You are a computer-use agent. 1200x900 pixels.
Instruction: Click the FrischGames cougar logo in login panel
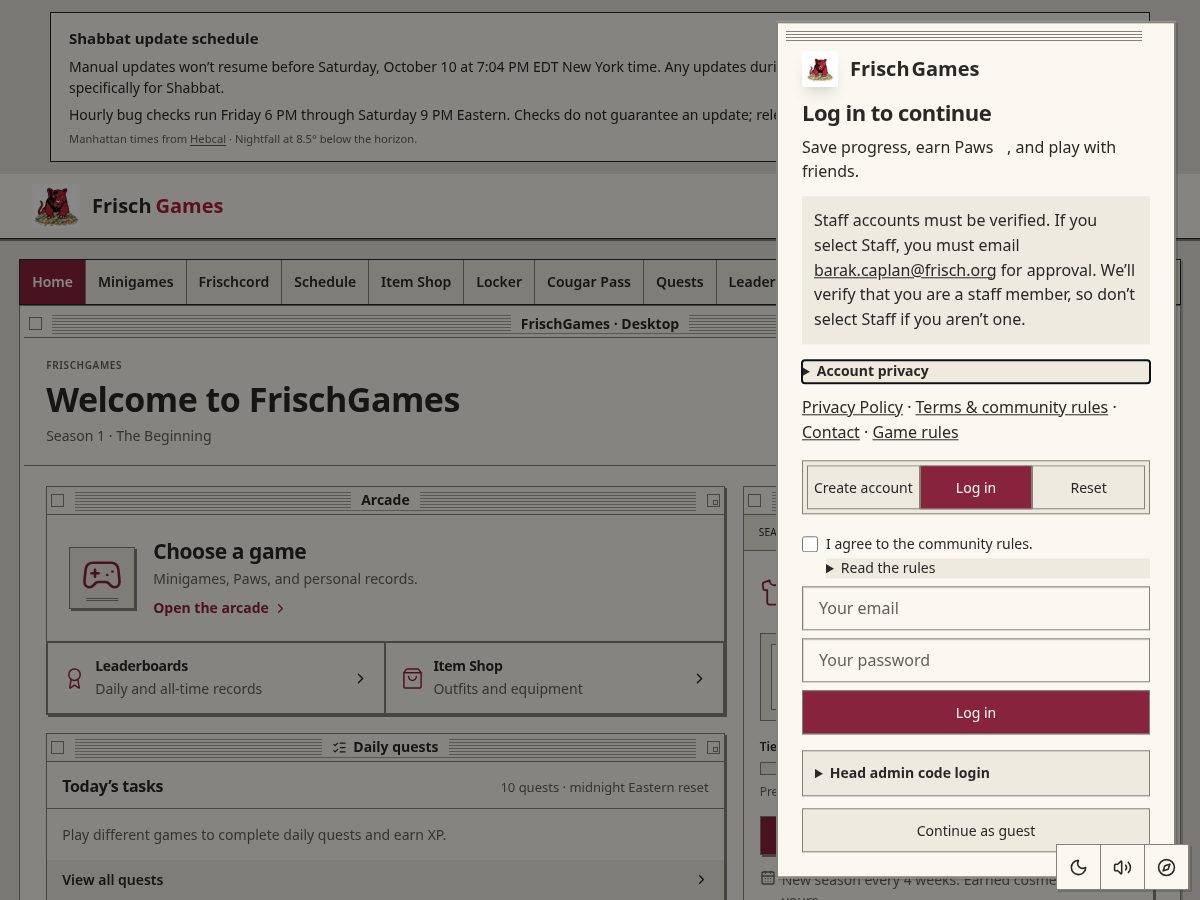820,69
